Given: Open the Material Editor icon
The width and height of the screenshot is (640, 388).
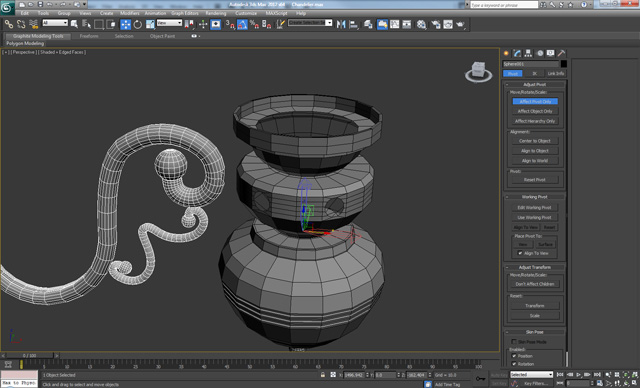Looking at the screenshot, I should click(x=422, y=24).
